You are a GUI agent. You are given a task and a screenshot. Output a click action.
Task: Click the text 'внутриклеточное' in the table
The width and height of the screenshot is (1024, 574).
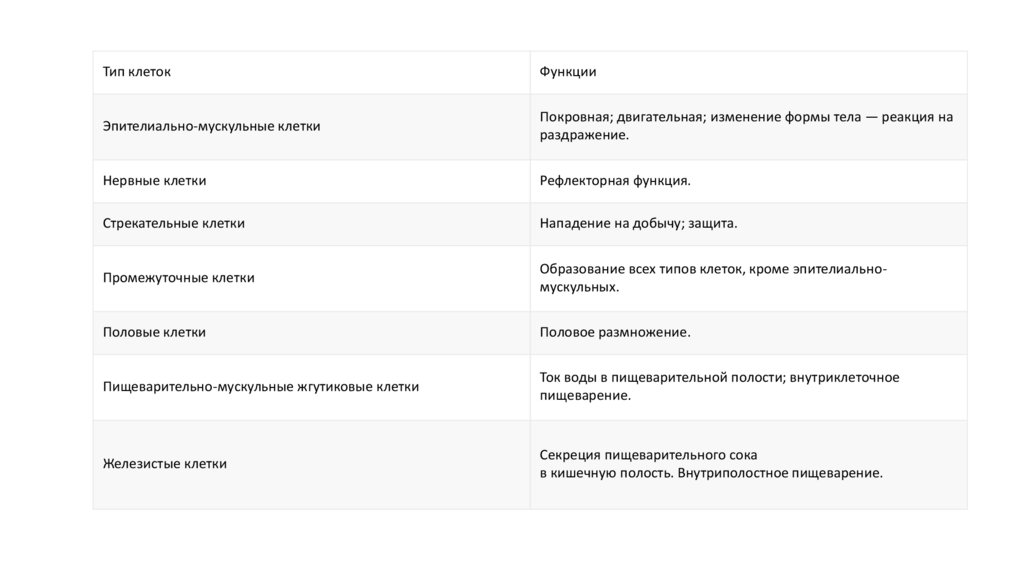point(848,377)
